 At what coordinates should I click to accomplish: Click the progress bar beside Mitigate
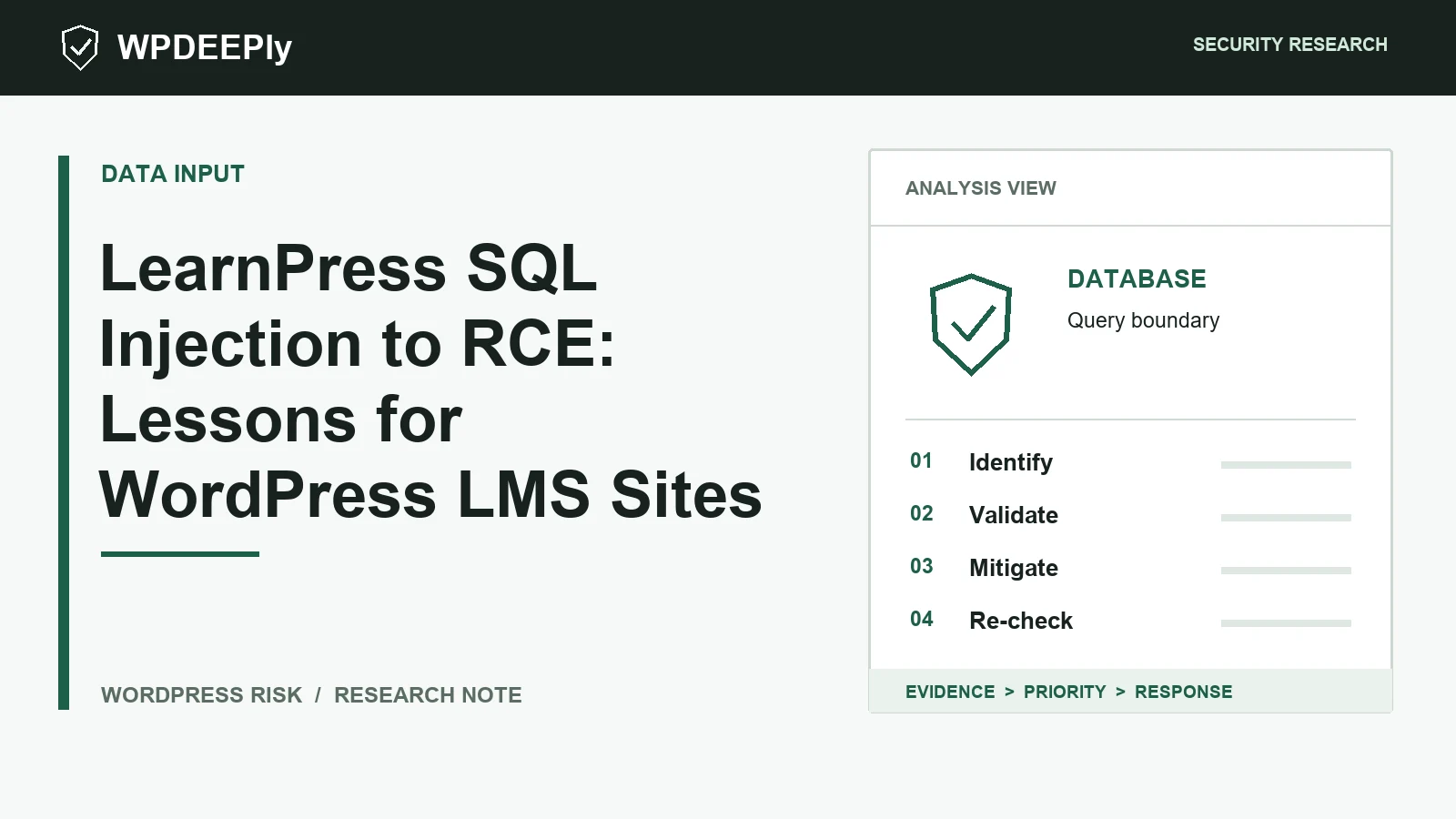tap(1286, 571)
